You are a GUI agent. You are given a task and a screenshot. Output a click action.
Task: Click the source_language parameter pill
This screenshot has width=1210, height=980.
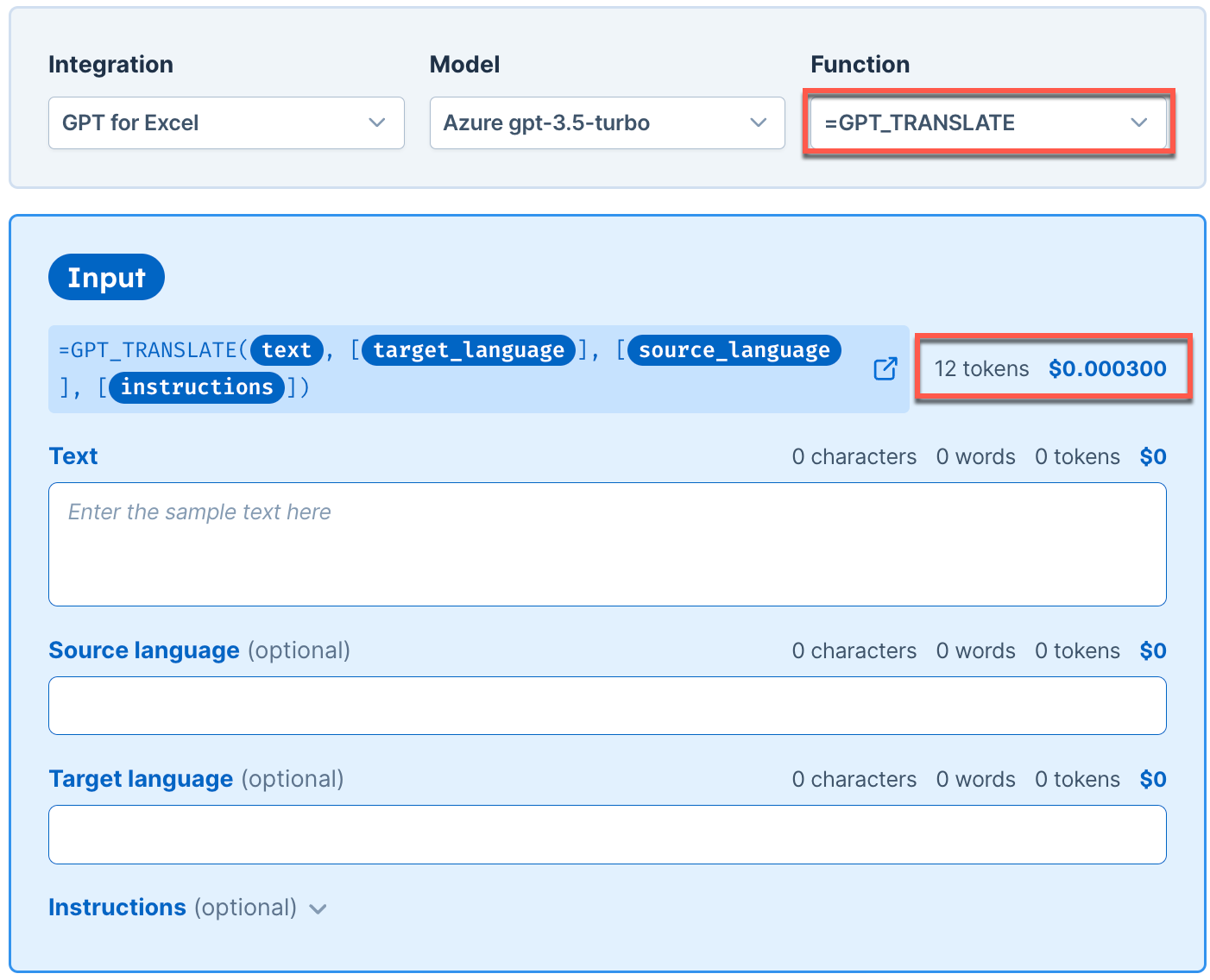coord(734,350)
